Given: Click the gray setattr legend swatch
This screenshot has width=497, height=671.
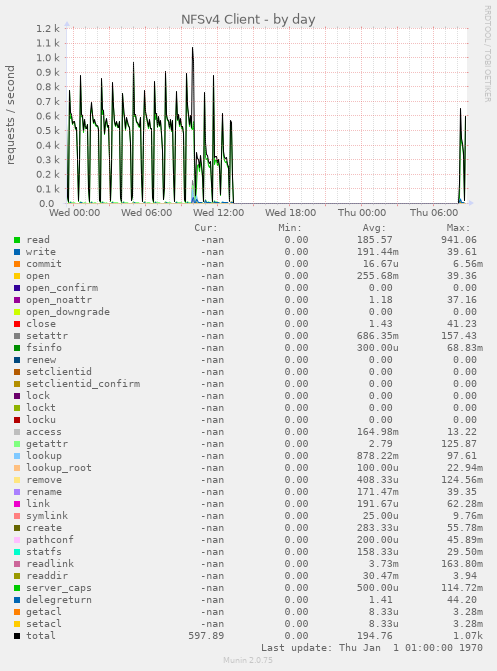Looking at the screenshot, I should click(17, 336).
